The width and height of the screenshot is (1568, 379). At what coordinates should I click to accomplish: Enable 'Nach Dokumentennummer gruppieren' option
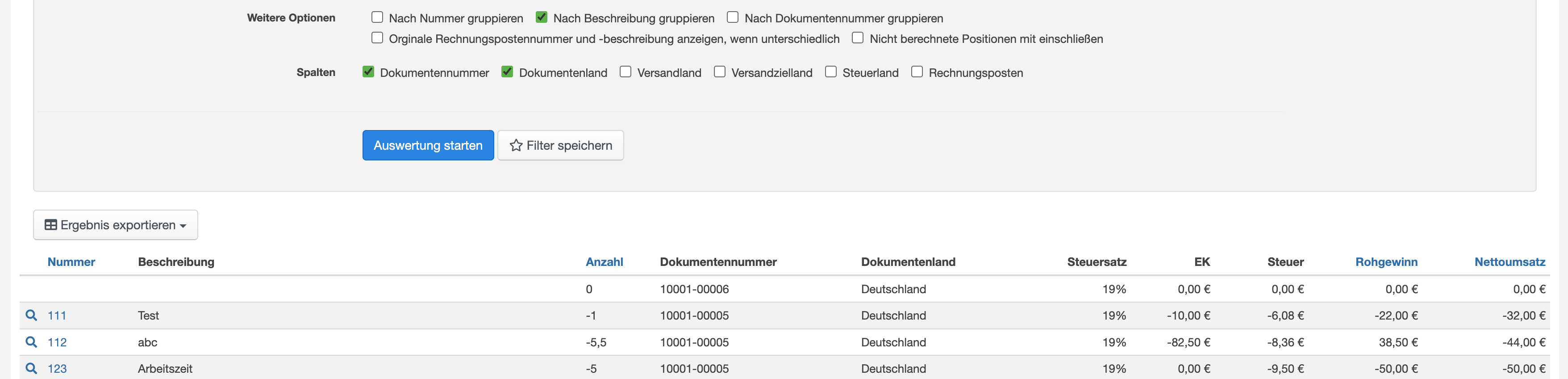[733, 17]
